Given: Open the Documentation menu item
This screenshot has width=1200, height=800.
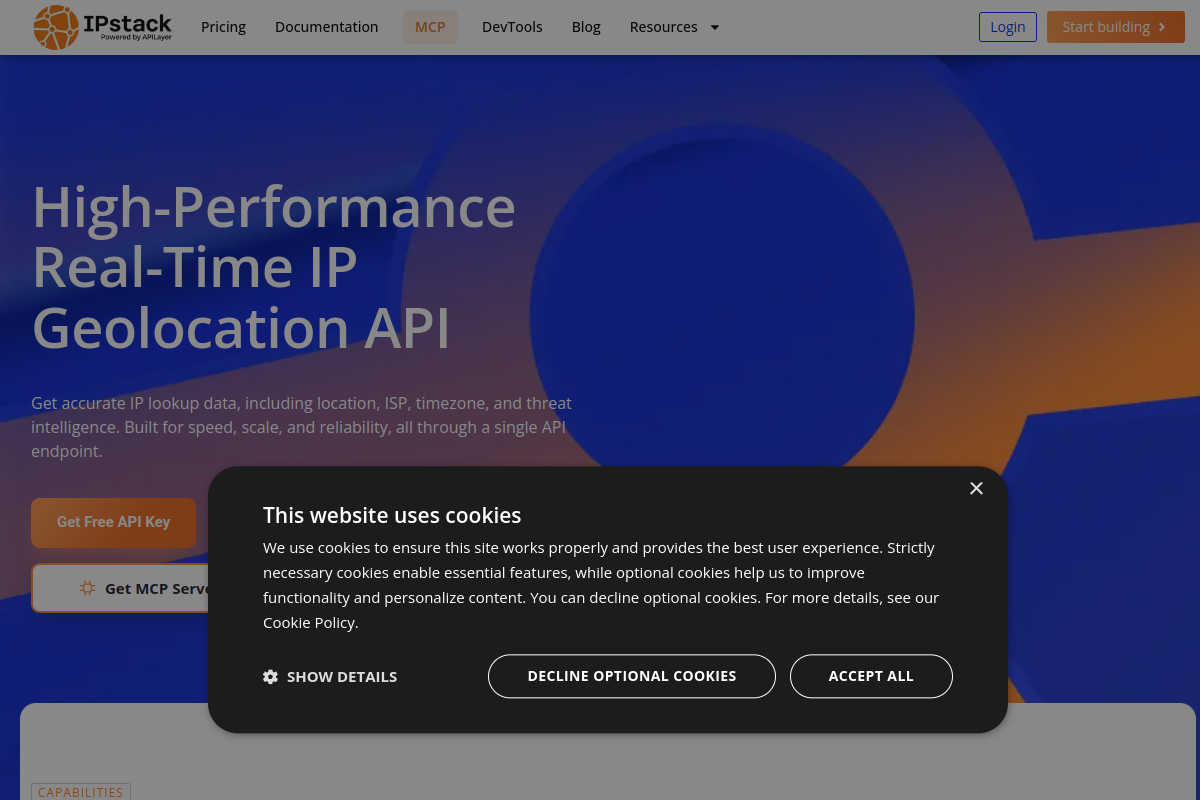Looking at the screenshot, I should [327, 27].
